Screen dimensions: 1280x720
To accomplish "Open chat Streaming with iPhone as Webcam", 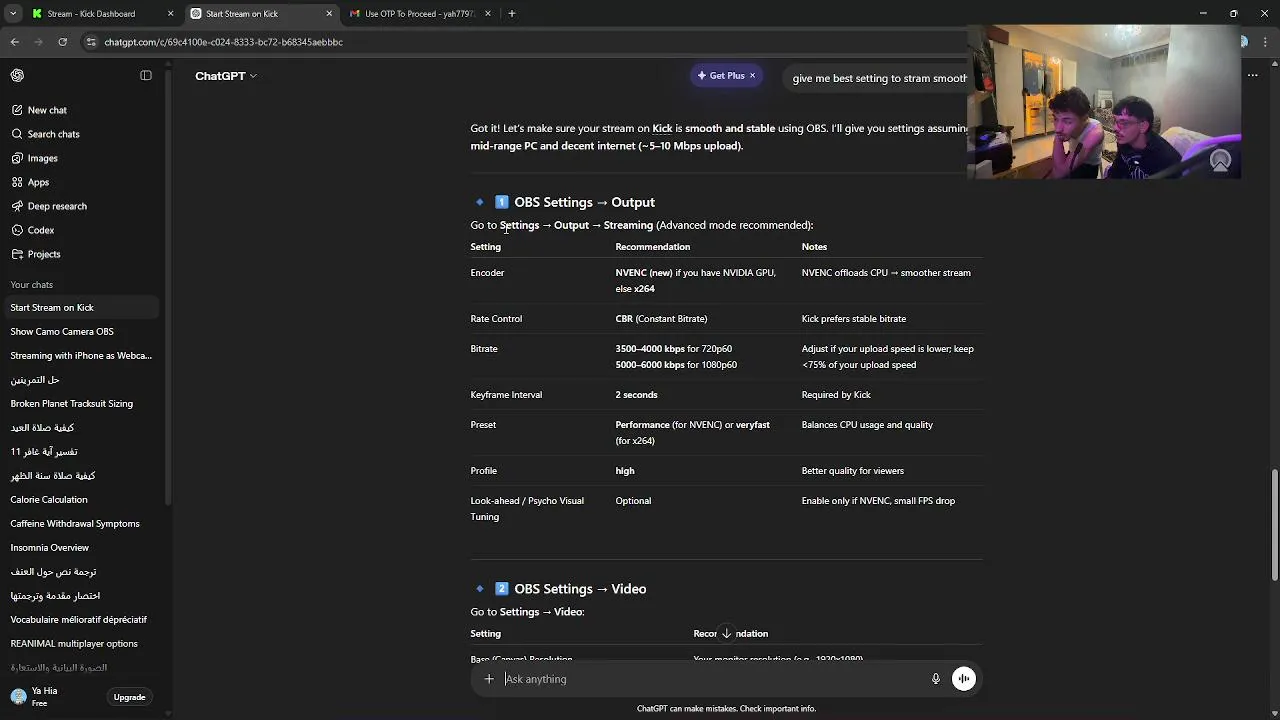I will (81, 356).
